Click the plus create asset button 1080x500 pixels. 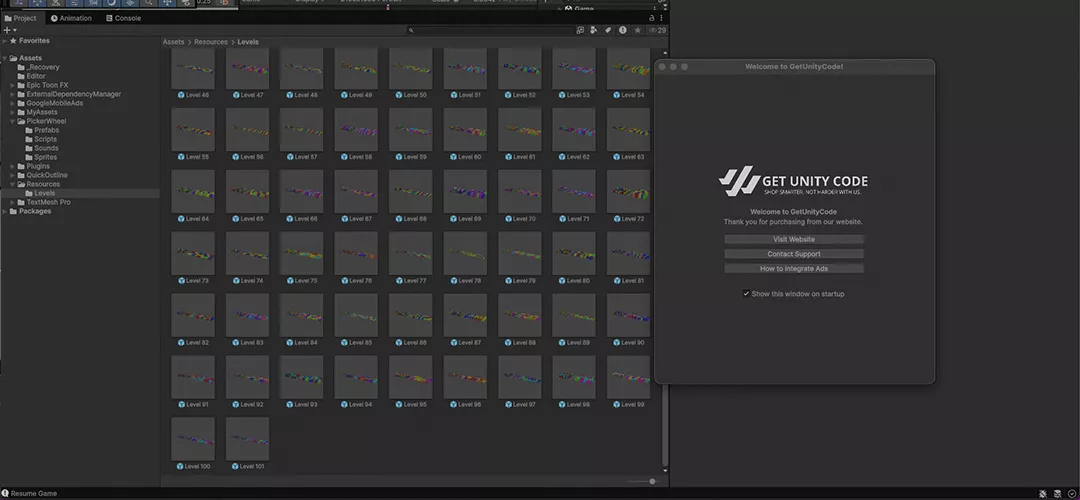[x=8, y=30]
